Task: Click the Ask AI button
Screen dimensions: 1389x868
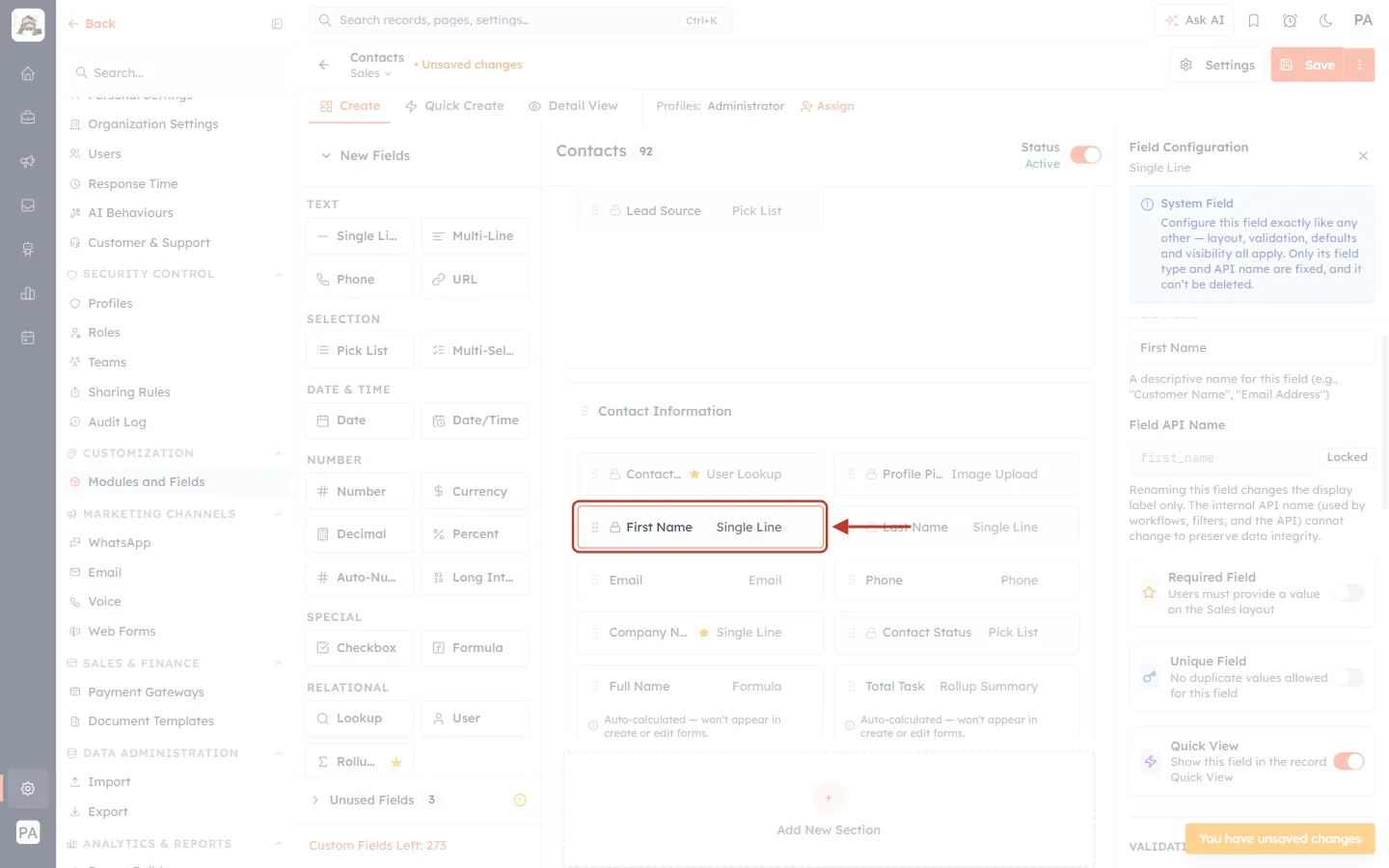Action: click(x=1195, y=20)
